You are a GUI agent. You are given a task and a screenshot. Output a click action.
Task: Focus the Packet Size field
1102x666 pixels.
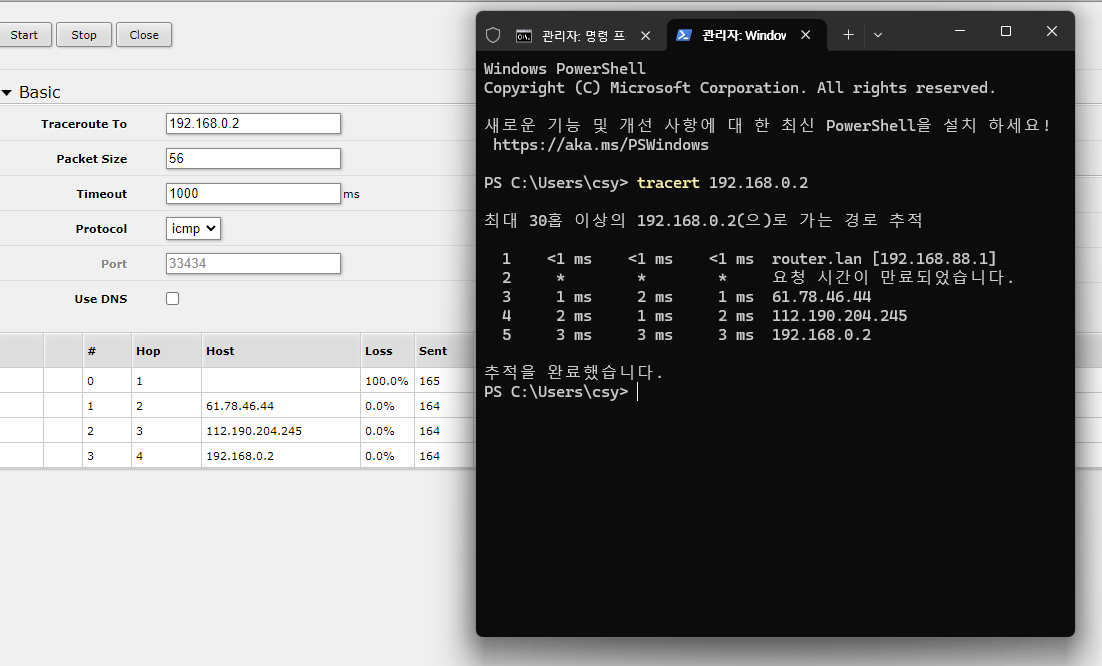point(253,159)
